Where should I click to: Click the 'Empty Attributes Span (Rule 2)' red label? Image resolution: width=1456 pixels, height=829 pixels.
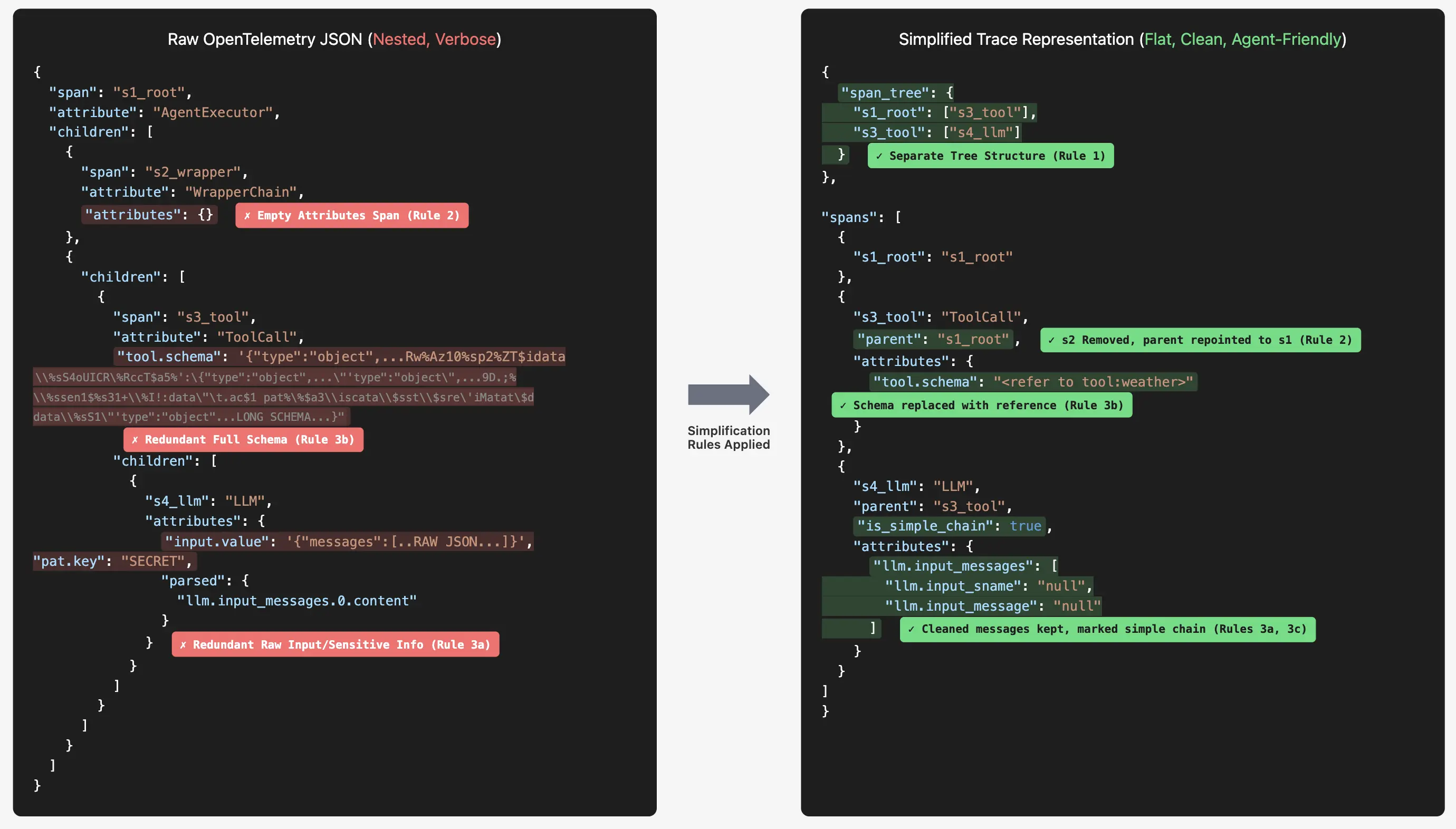tap(352, 215)
